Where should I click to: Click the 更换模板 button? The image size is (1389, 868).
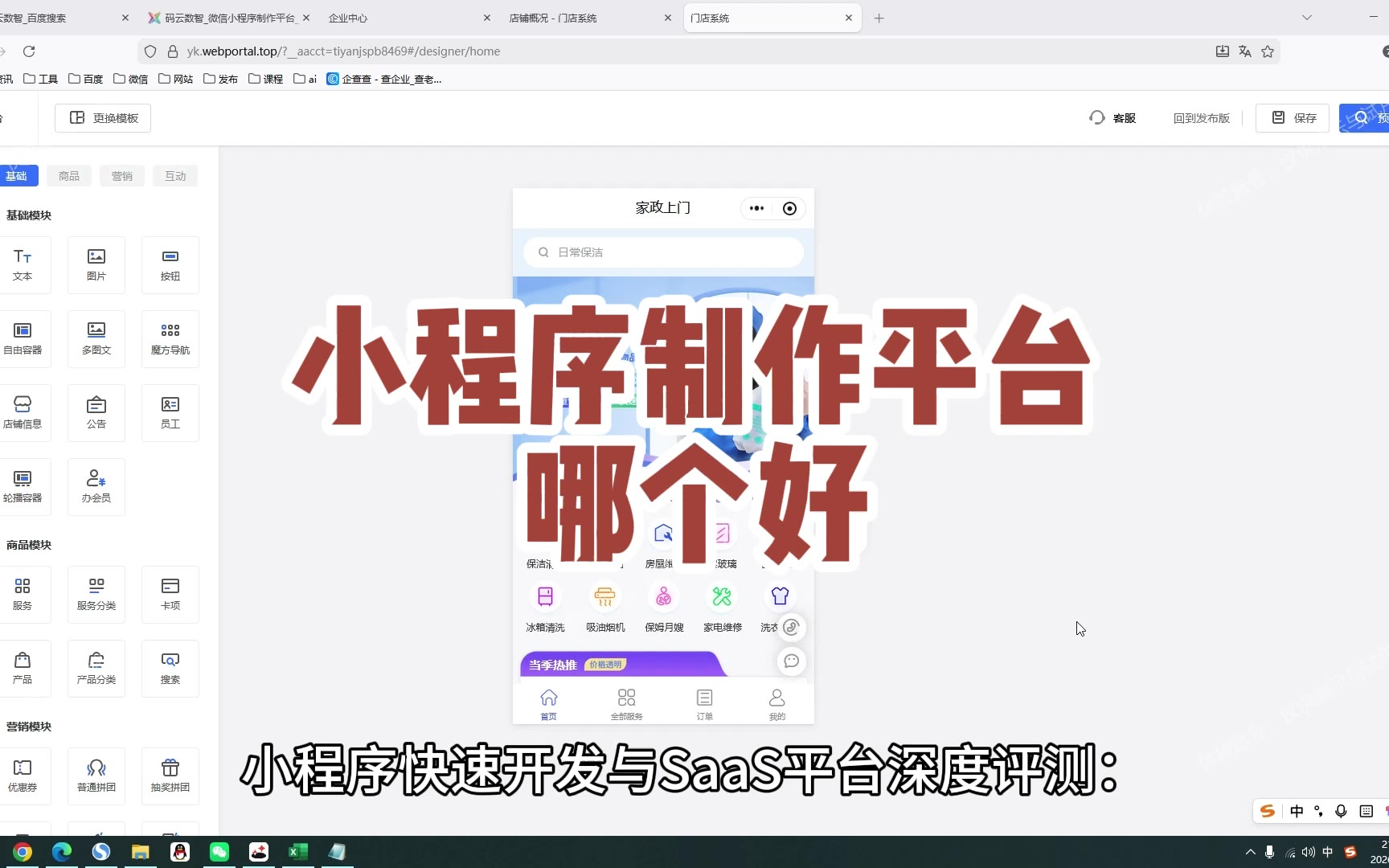pos(104,118)
